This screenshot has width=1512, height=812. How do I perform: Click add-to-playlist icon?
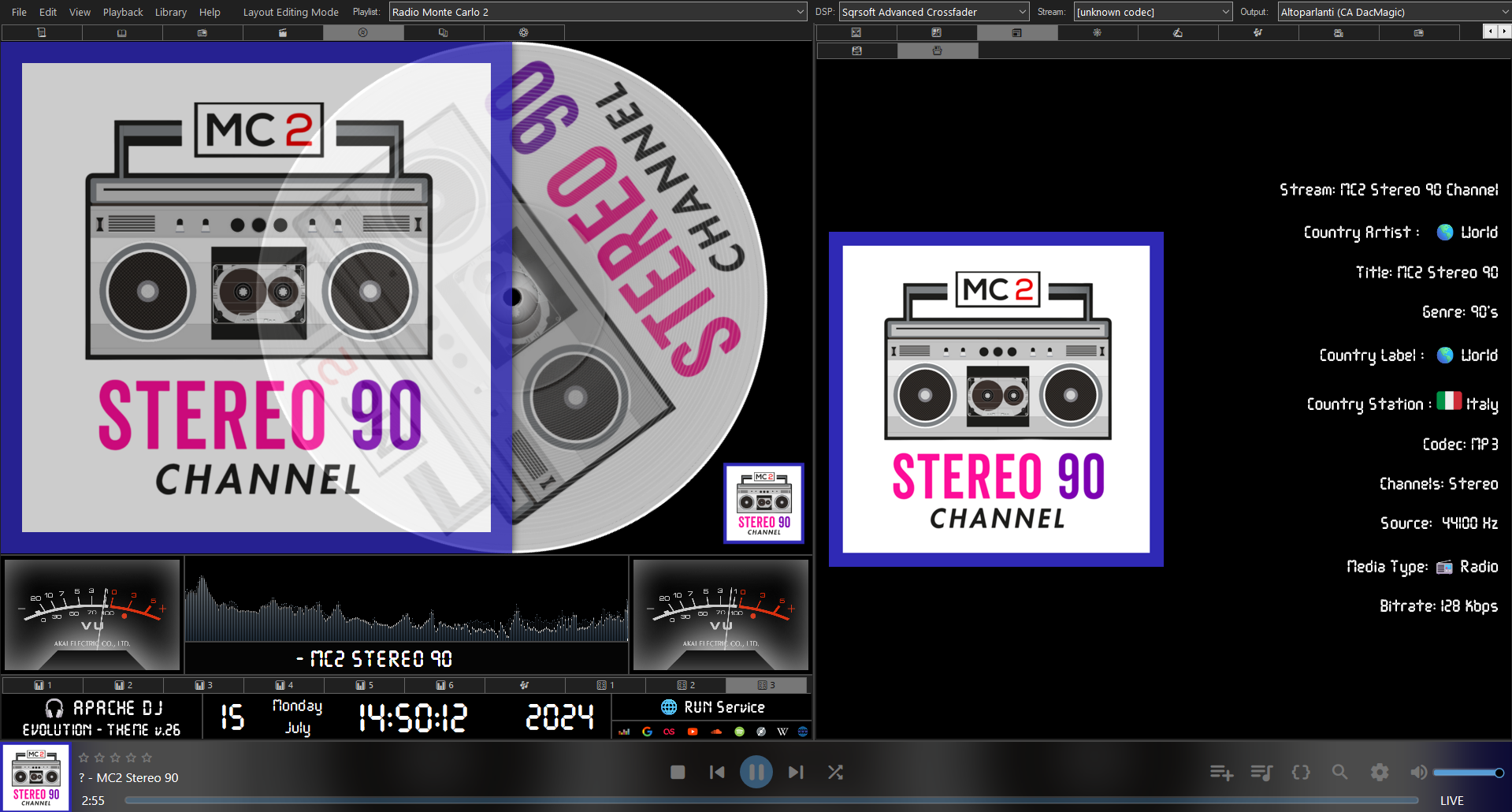point(1221,773)
